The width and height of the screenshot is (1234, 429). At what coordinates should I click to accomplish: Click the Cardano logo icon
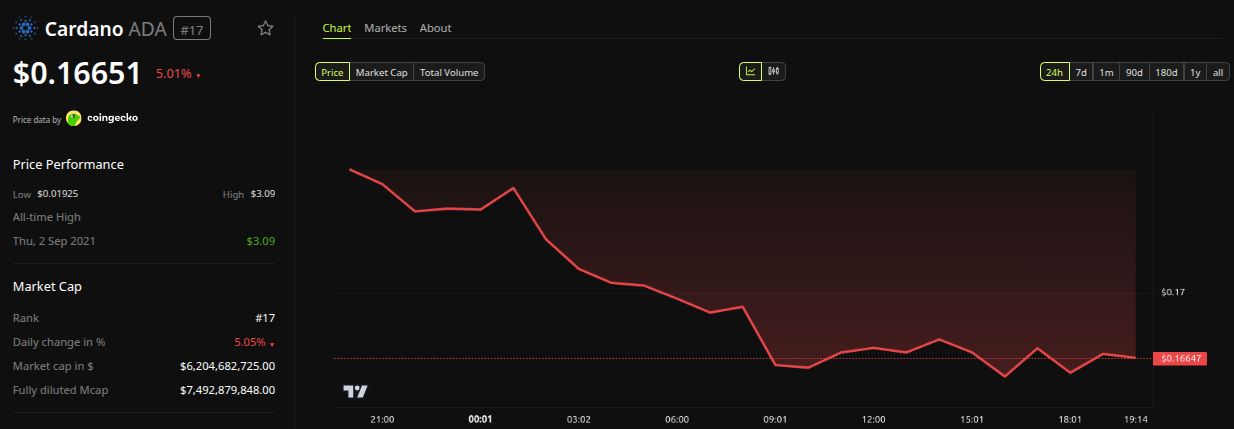point(24,29)
